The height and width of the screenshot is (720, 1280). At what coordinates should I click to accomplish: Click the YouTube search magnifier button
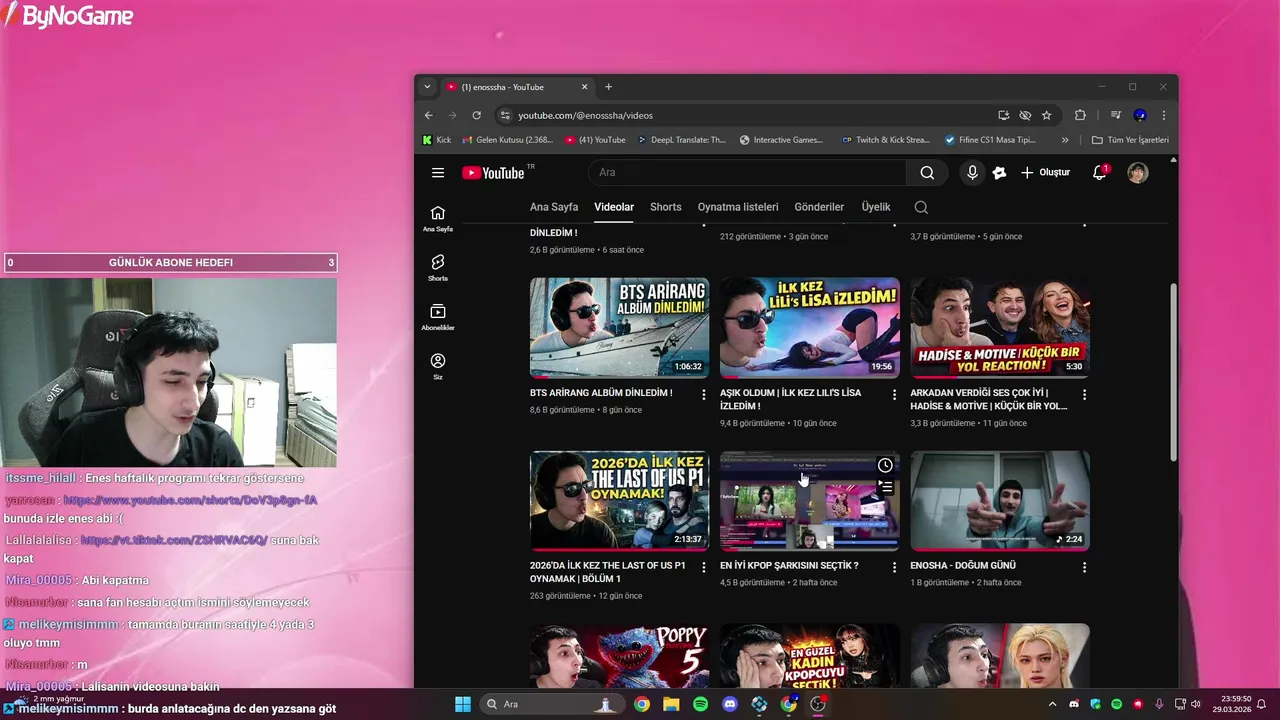point(927,173)
